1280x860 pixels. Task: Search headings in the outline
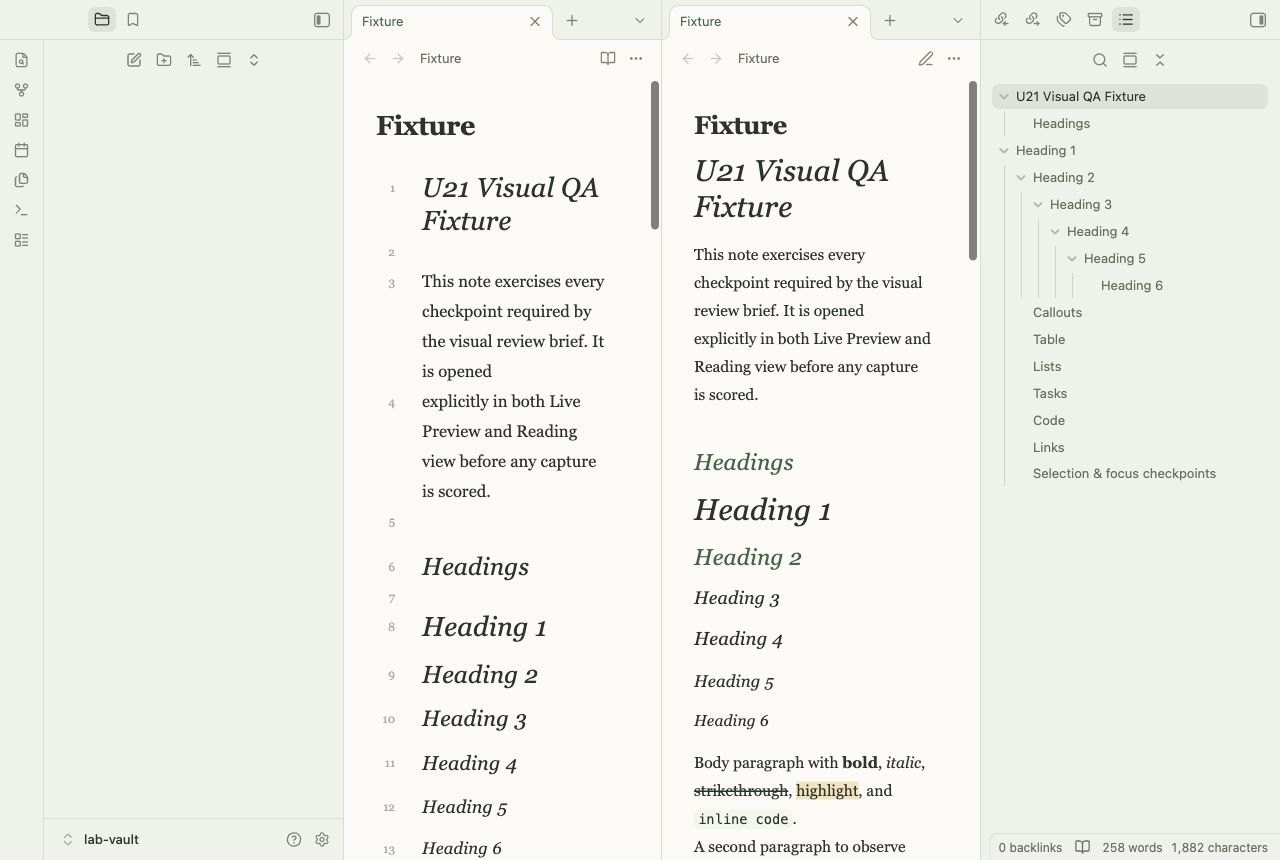click(x=1100, y=60)
